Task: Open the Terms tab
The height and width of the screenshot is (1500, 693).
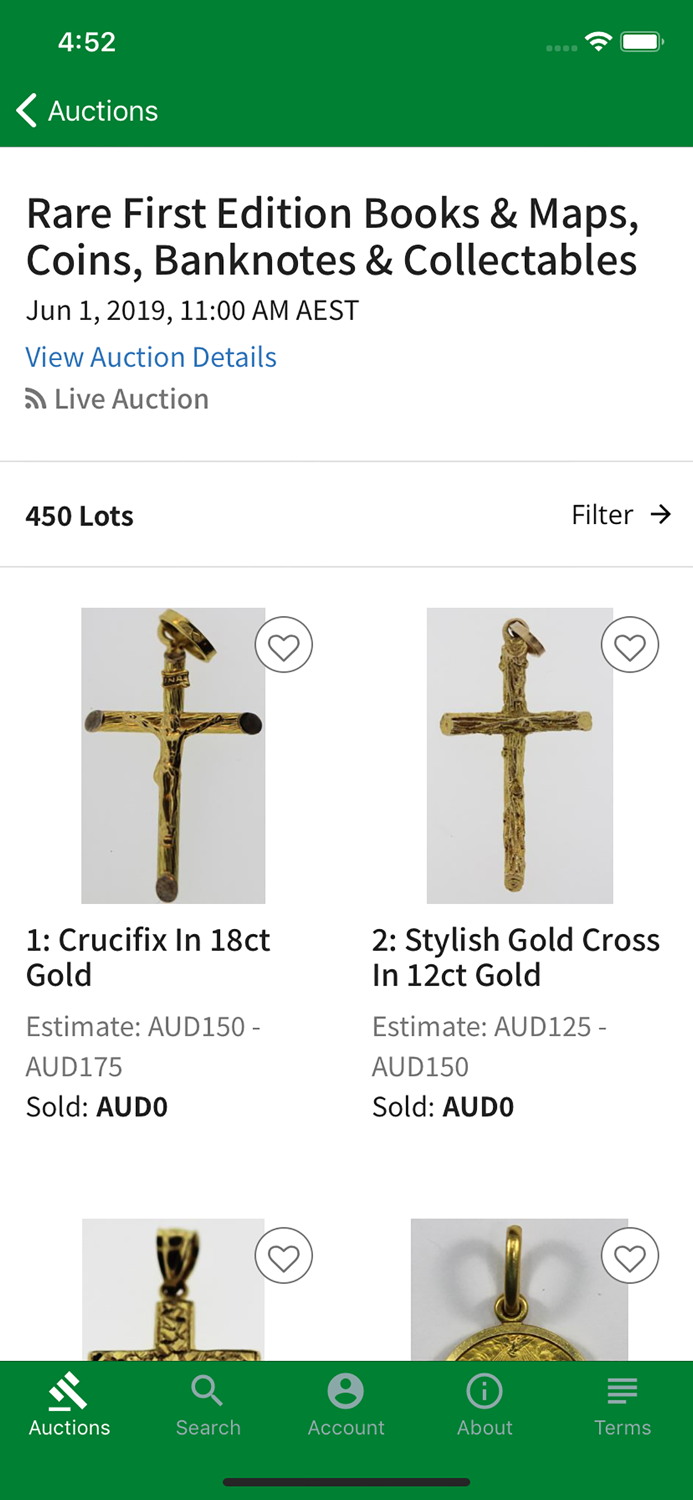Action: (623, 1405)
